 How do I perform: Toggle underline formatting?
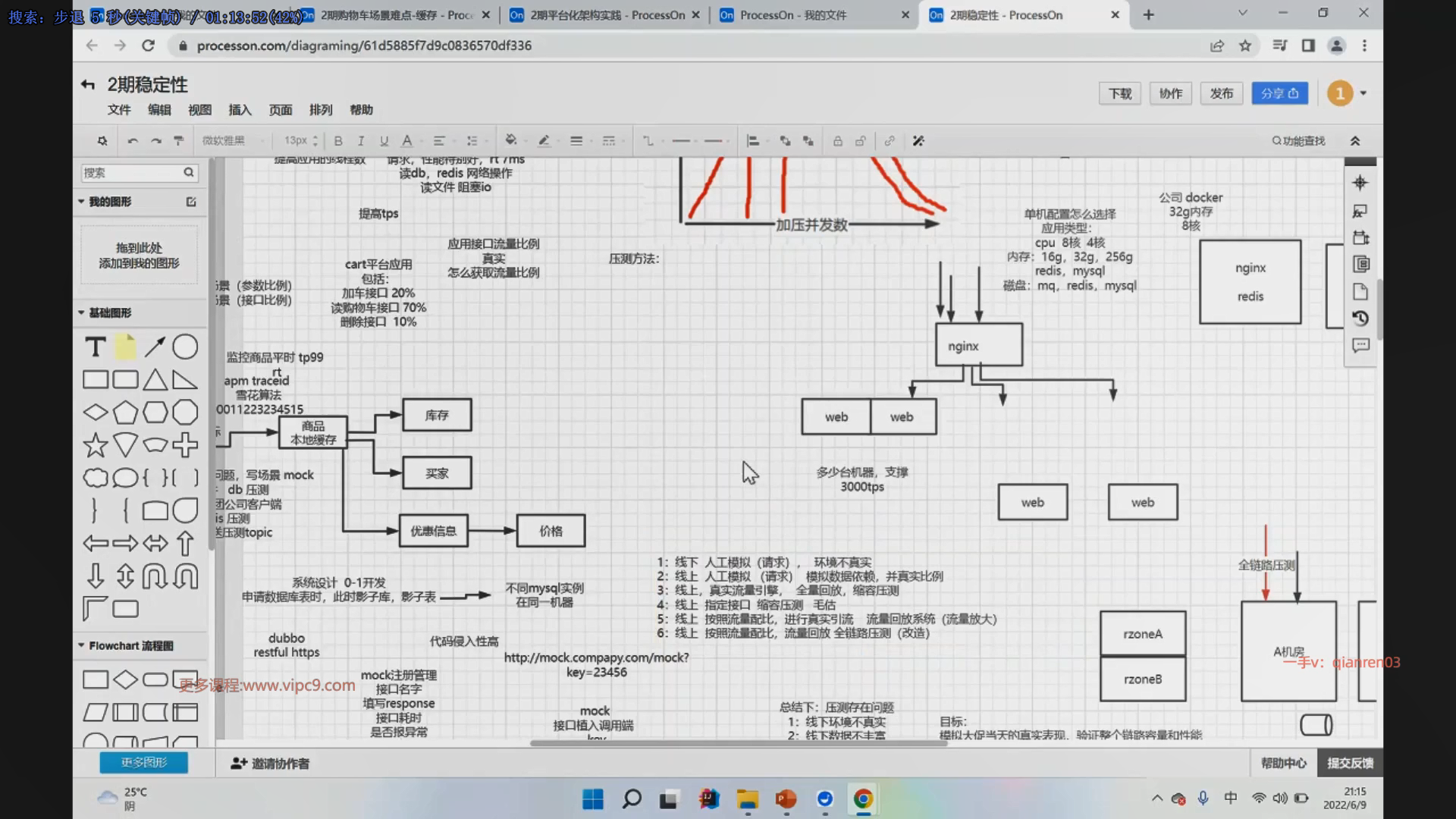coord(384,141)
